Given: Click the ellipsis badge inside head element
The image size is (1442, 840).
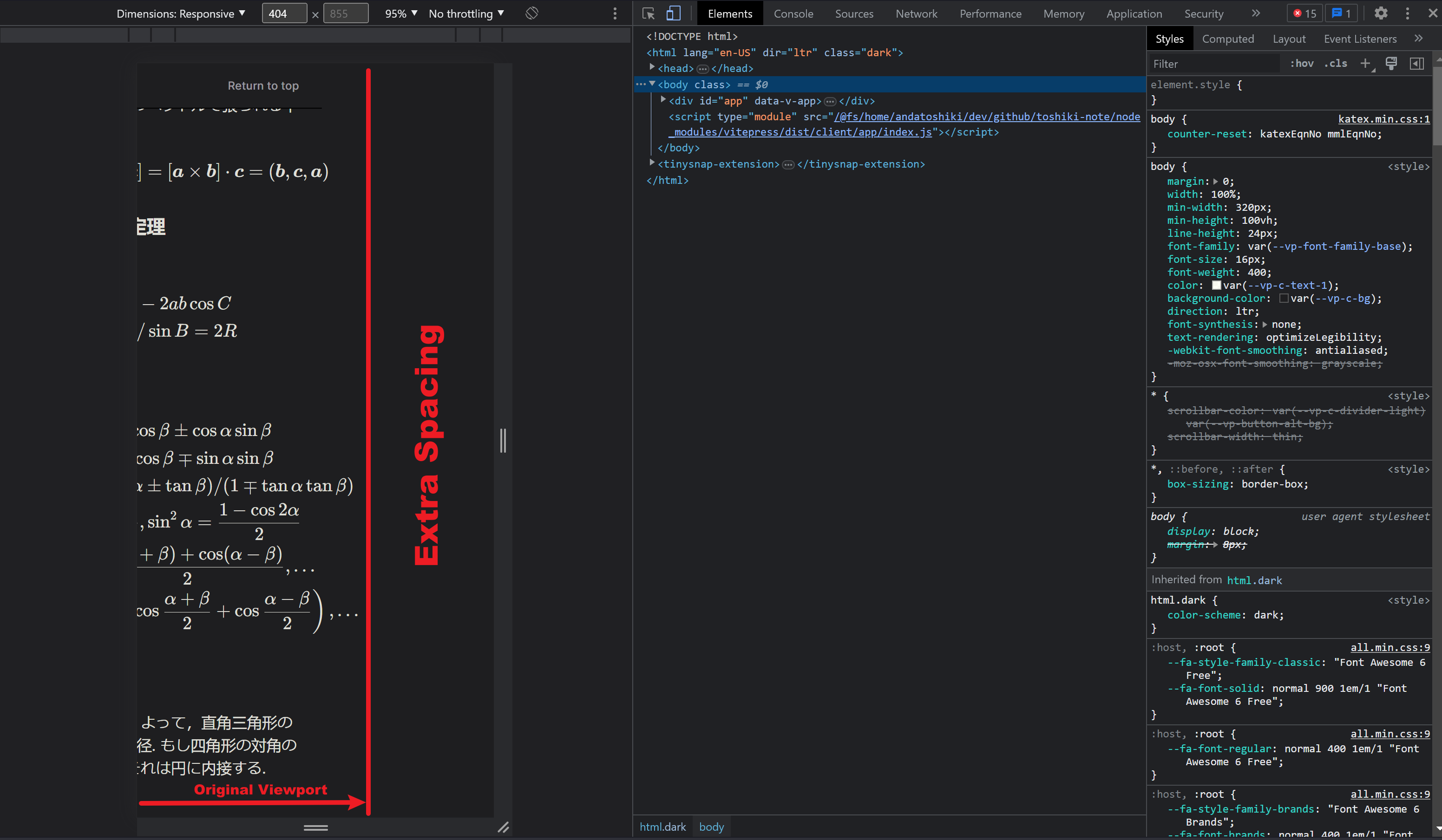Looking at the screenshot, I should [703, 69].
